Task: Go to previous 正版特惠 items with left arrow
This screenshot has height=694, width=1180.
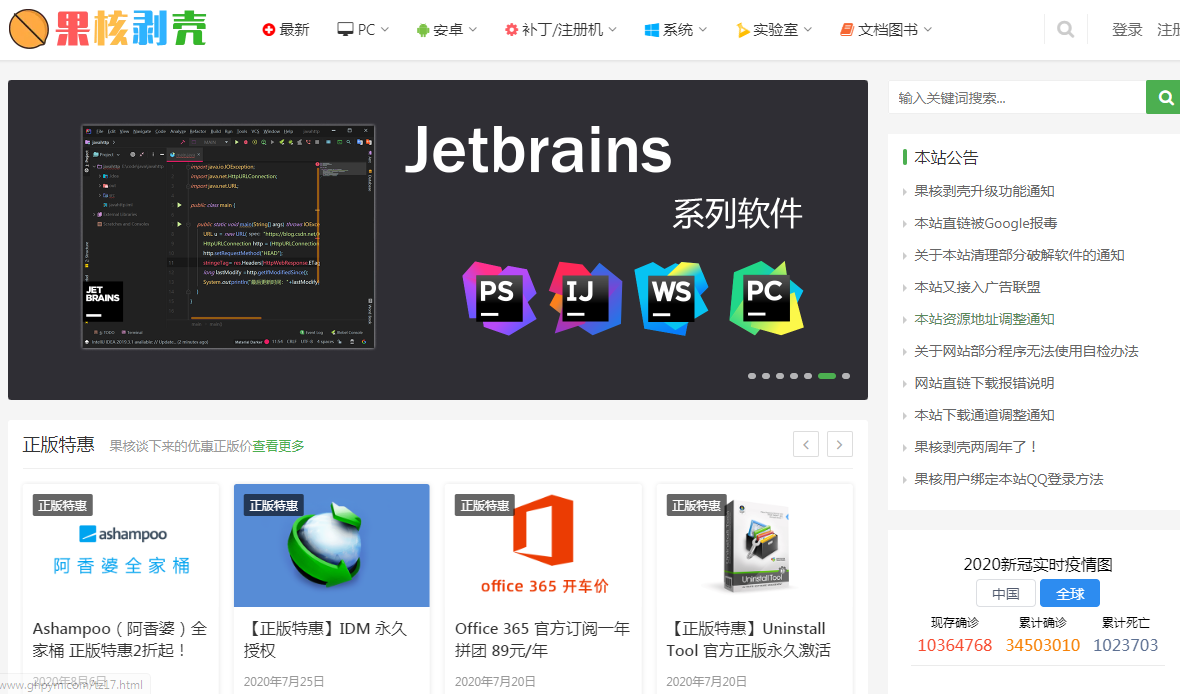Action: coord(806,444)
